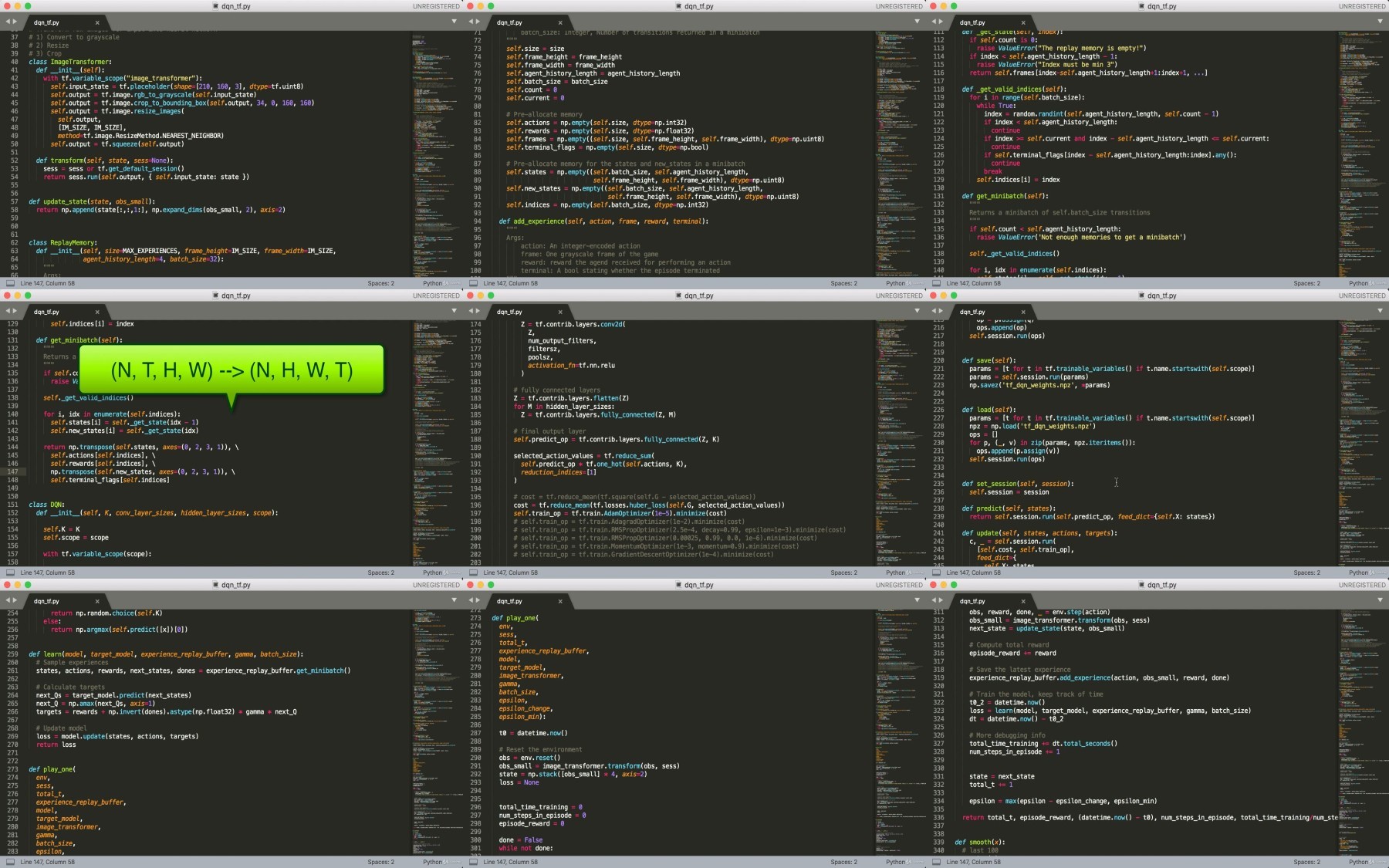Toggle the sidebar icon in the ImageTransformer window's status bar
This screenshot has height=868, width=1389.
[x=10, y=283]
